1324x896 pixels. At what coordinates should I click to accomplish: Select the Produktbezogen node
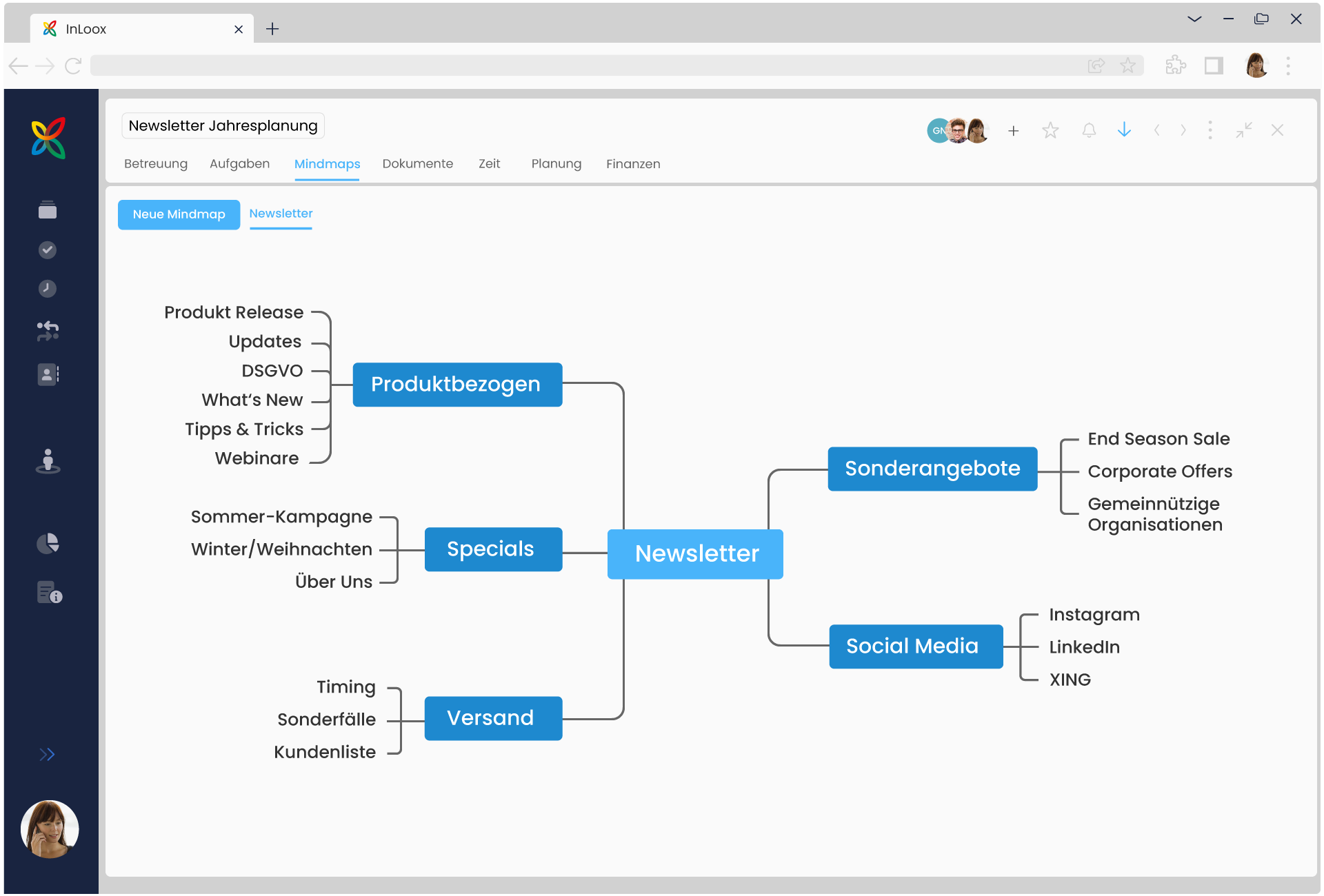457,384
